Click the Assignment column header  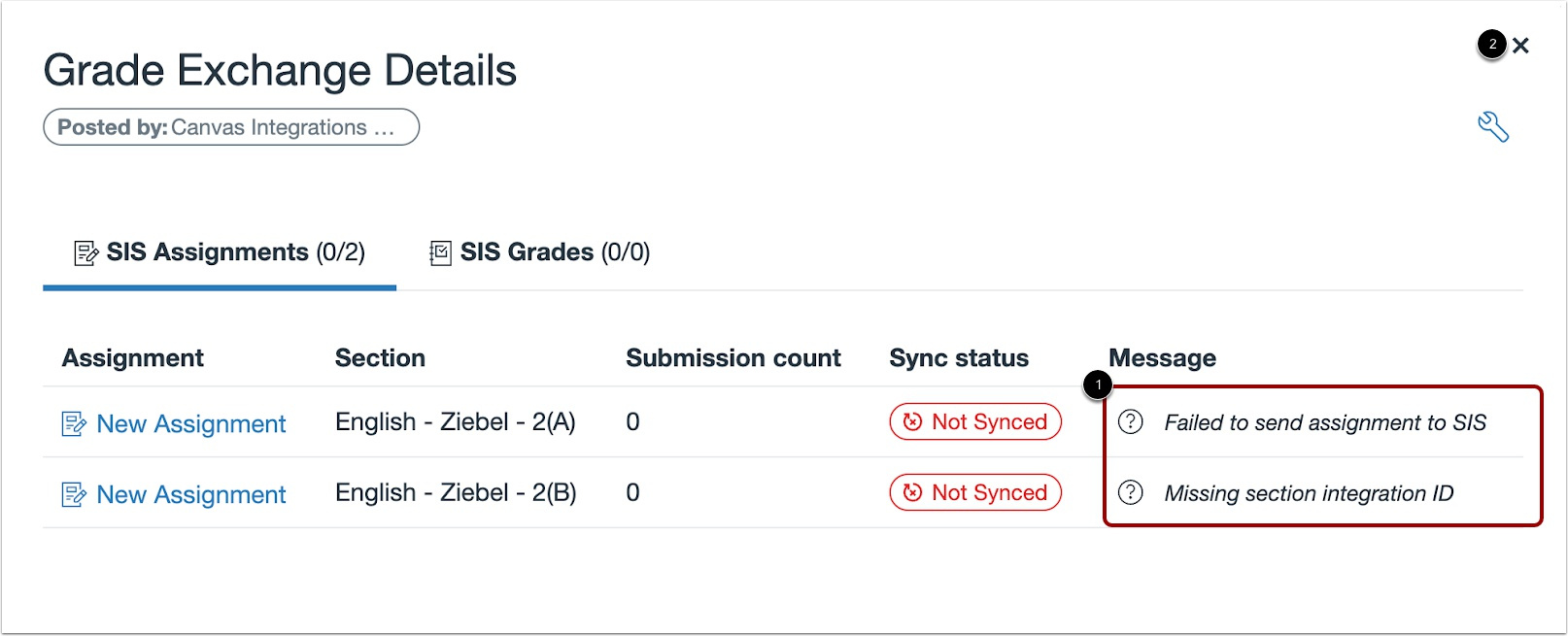click(132, 357)
